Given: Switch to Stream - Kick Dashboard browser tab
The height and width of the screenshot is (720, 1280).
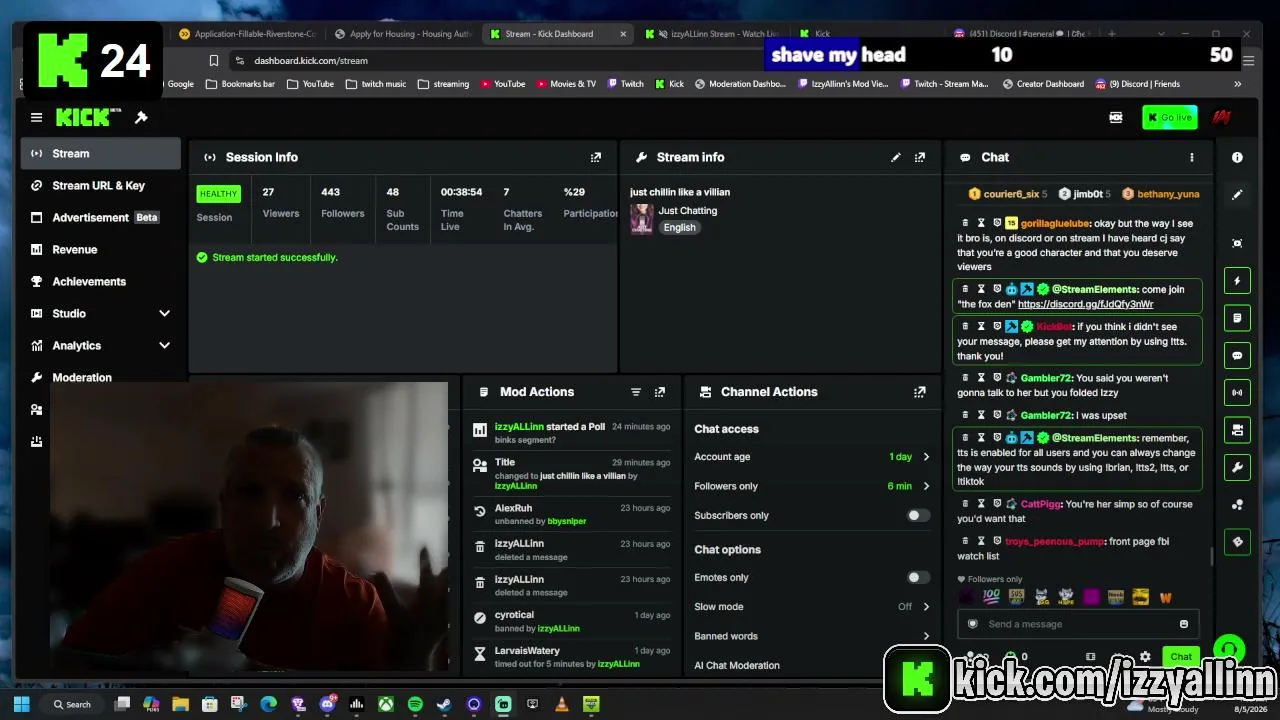Looking at the screenshot, I should pyautogui.click(x=556, y=34).
